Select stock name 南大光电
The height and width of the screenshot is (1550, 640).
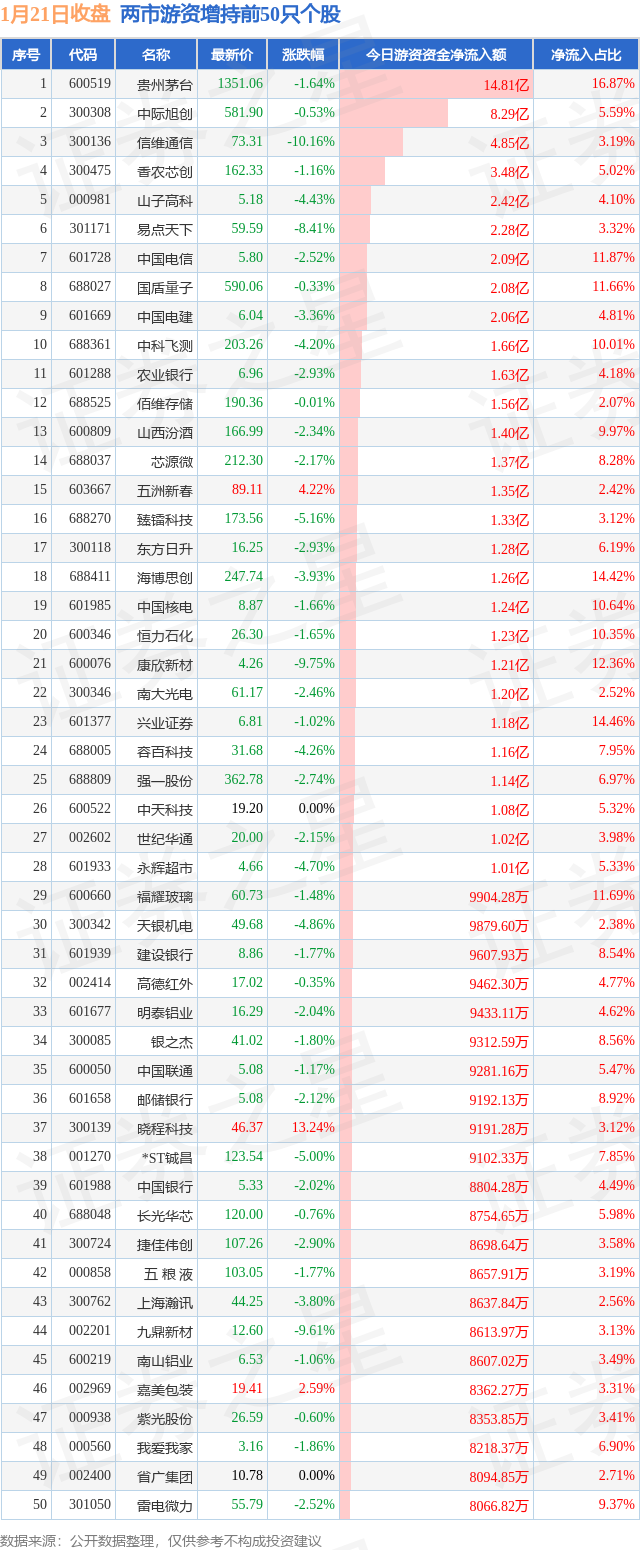click(165, 693)
